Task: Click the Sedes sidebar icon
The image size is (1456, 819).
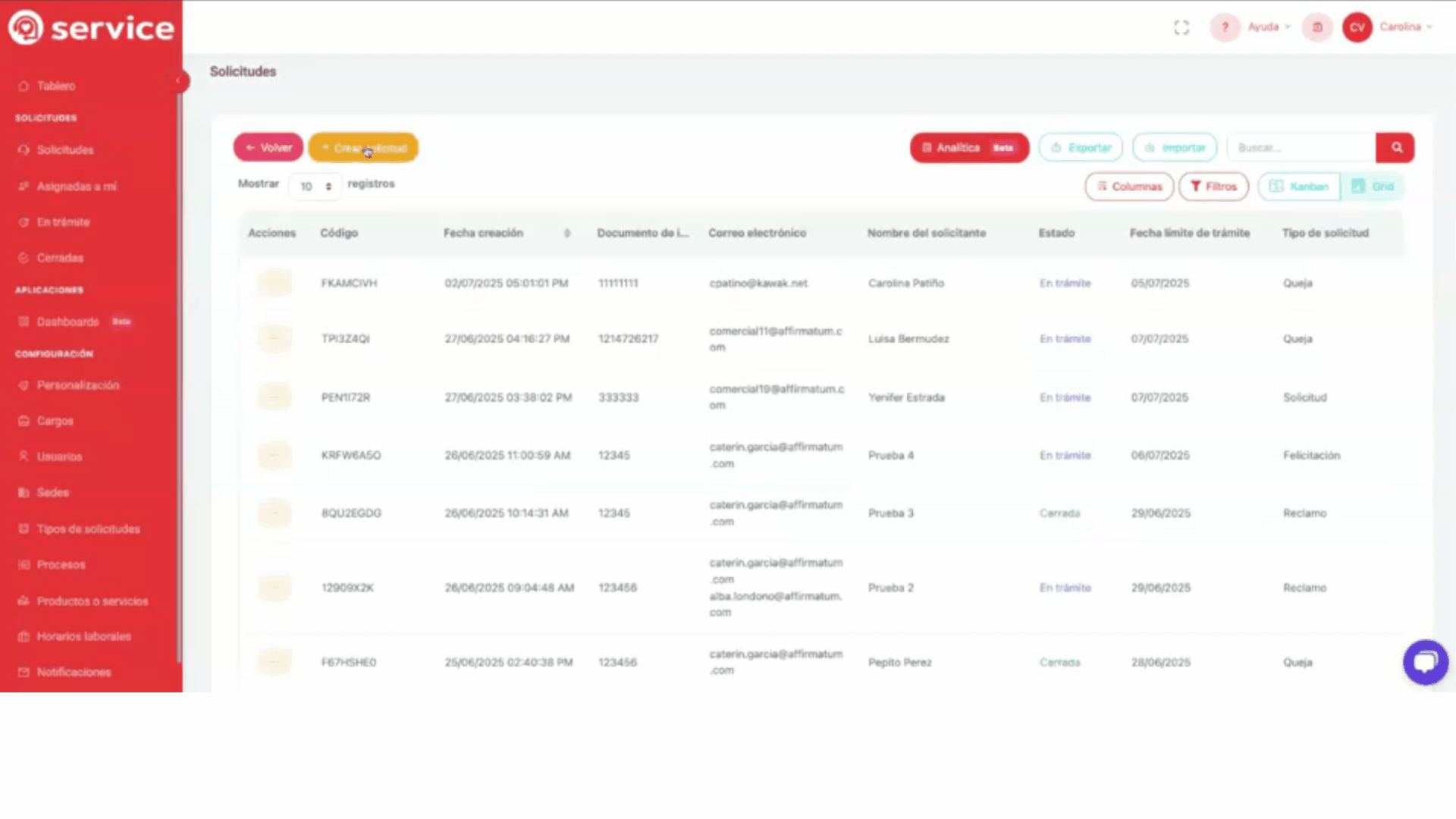Action: tap(24, 493)
